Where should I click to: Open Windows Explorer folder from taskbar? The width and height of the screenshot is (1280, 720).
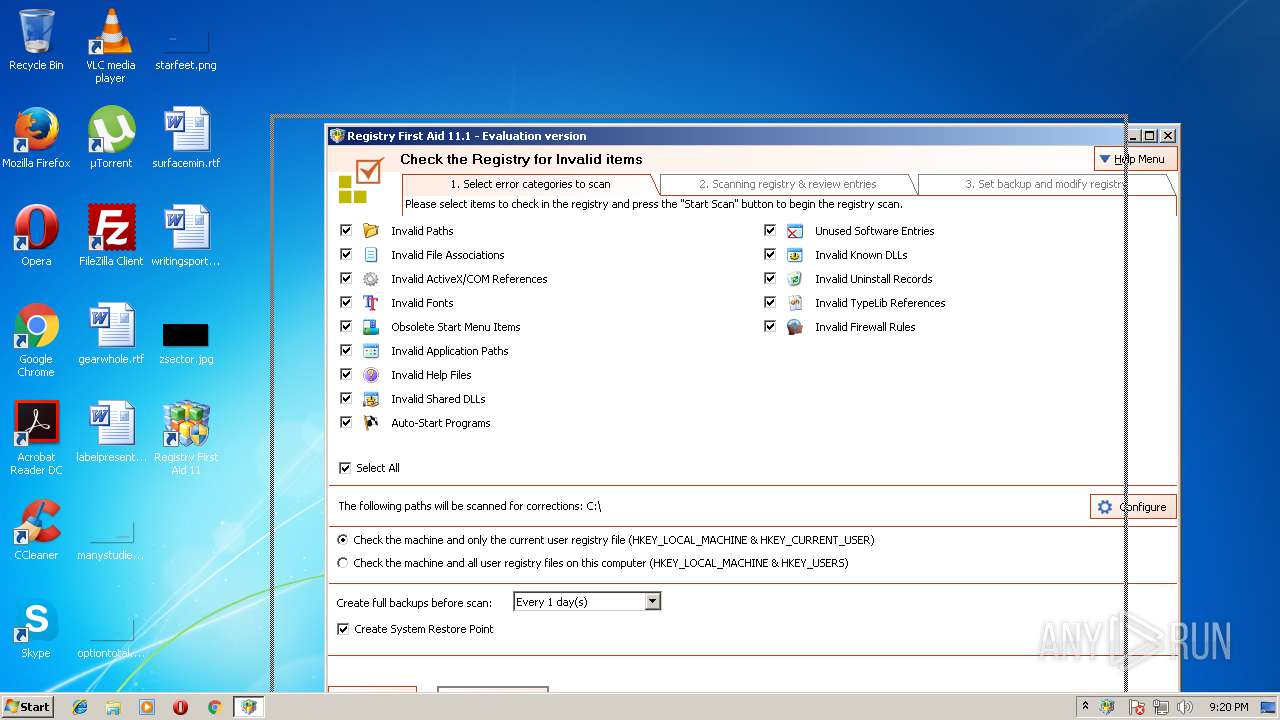pos(113,707)
